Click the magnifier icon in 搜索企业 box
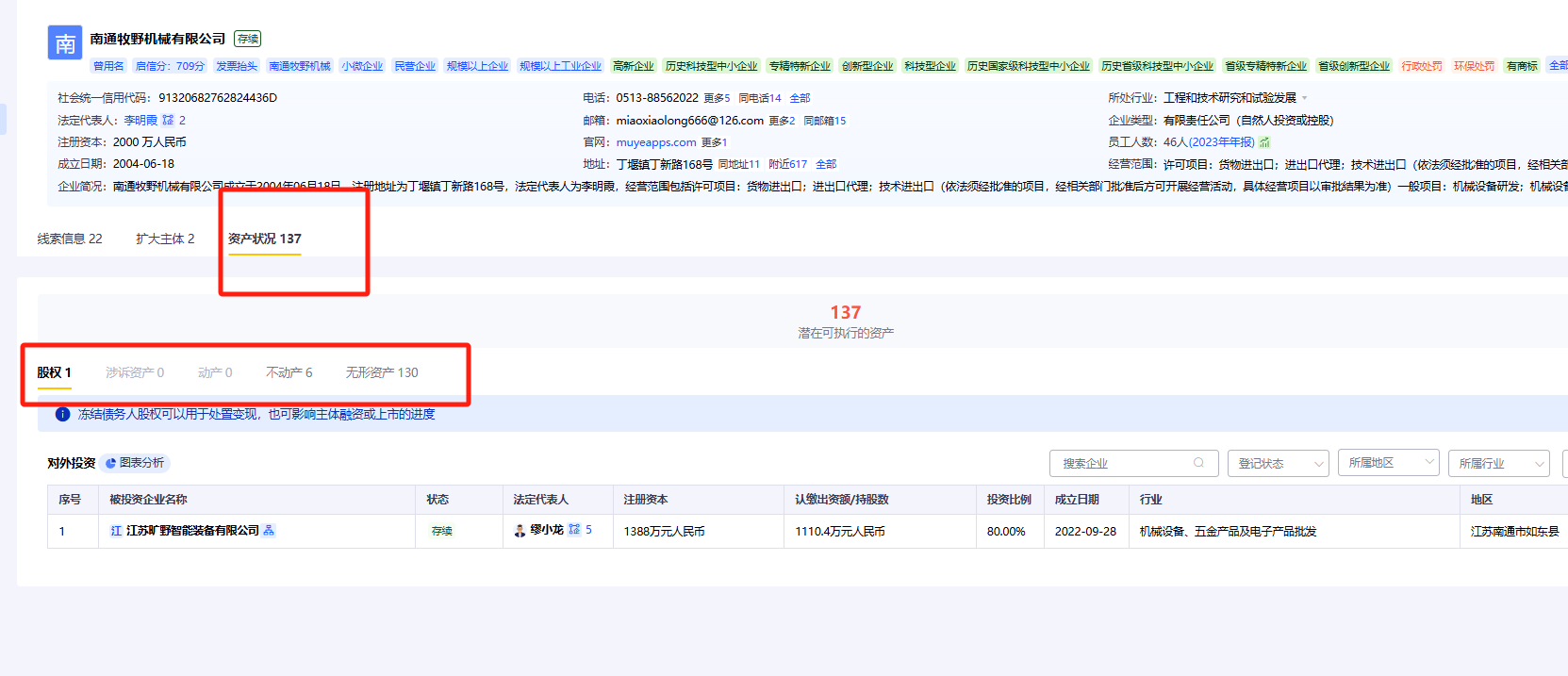 point(1198,463)
